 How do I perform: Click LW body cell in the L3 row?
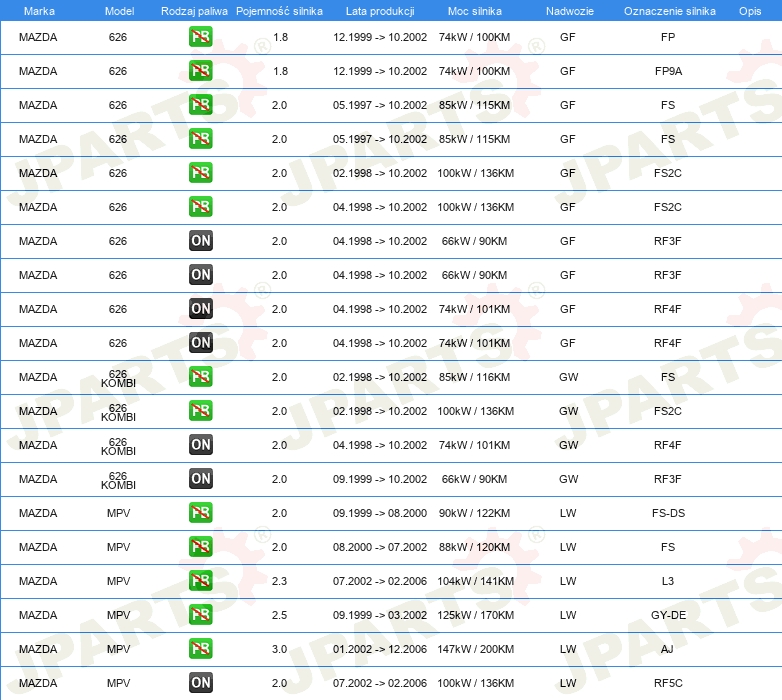coord(568,581)
